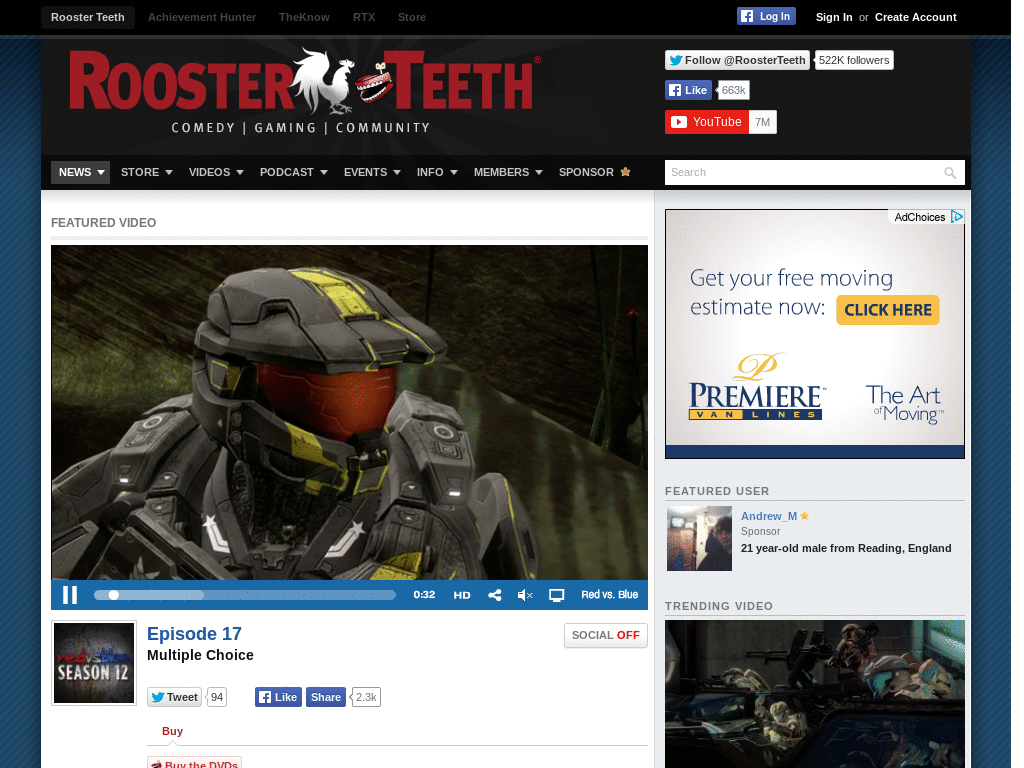Image resolution: width=1024 pixels, height=768 pixels.
Task: Click the 0:32 video time display
Action: [424, 595]
